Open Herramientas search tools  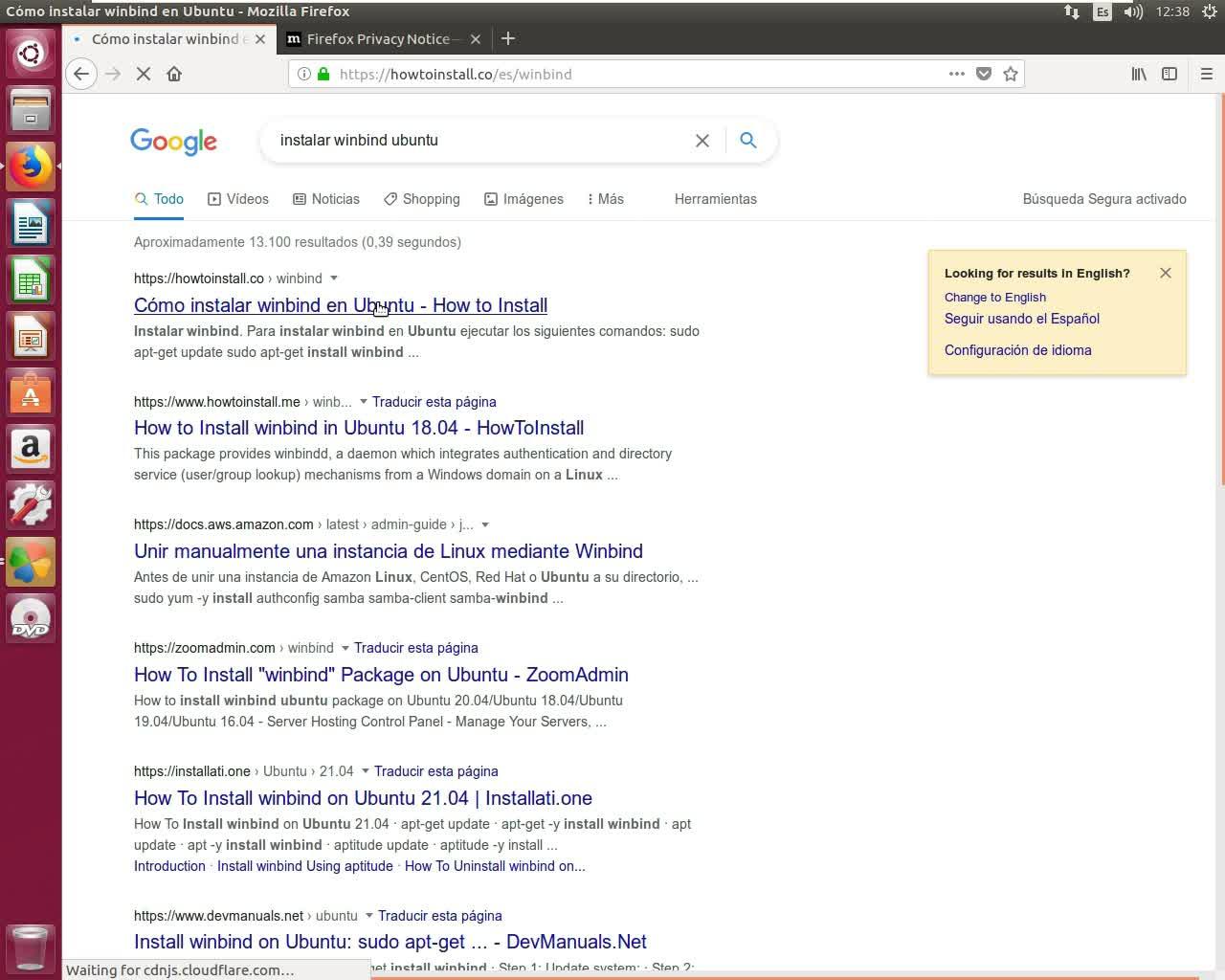click(x=716, y=199)
